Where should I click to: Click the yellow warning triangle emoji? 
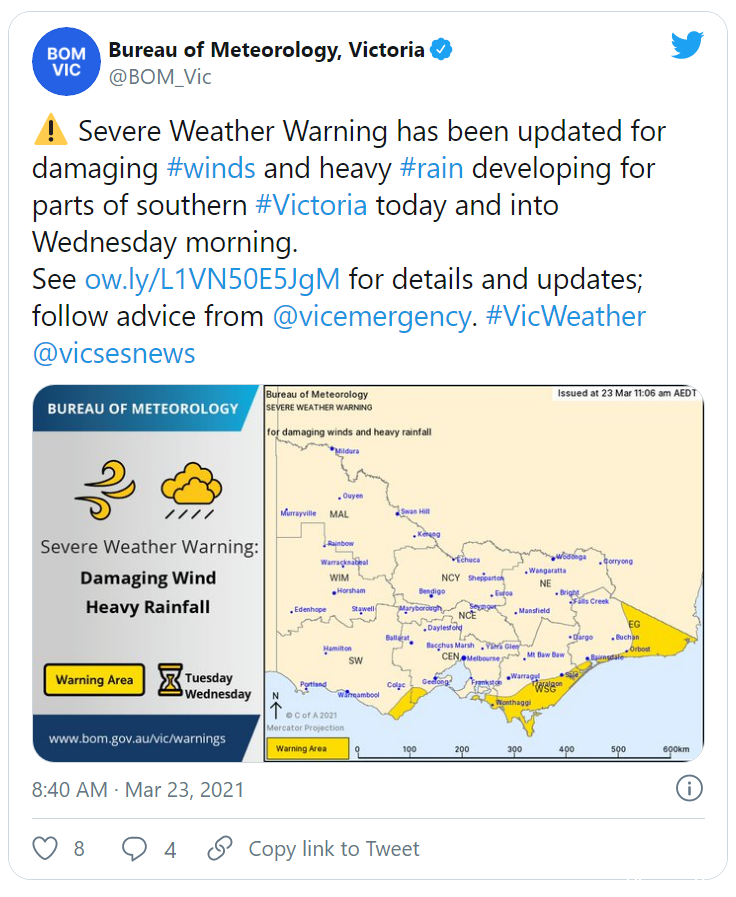coord(51,129)
